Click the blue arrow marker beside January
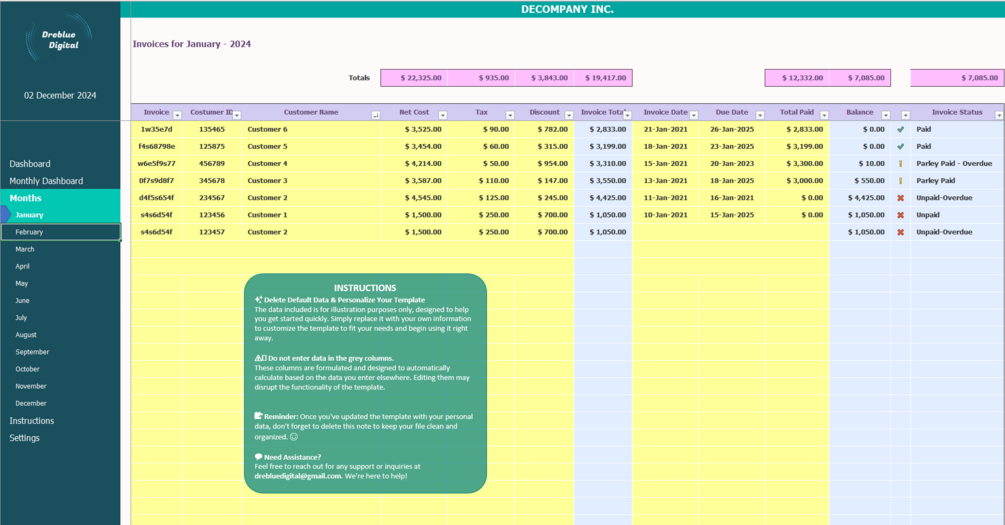The height and width of the screenshot is (525, 1005). click(x=6, y=214)
